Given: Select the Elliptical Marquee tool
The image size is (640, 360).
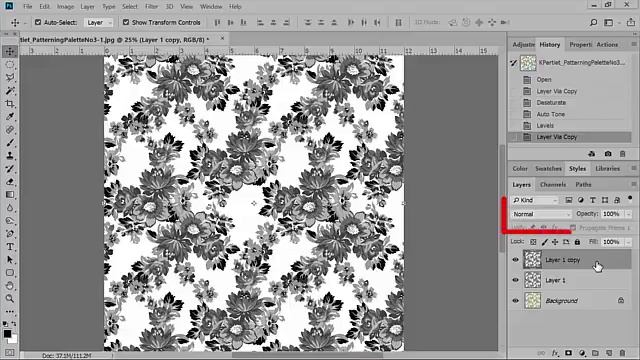Looking at the screenshot, I should (10, 64).
